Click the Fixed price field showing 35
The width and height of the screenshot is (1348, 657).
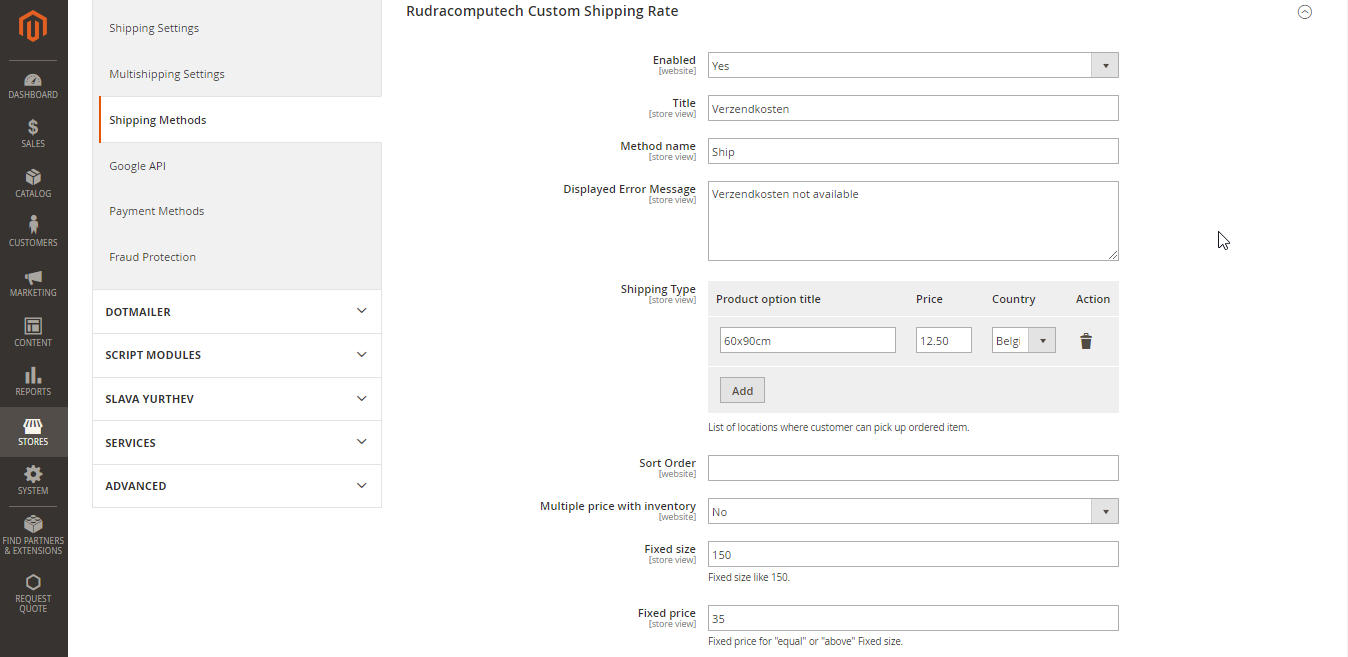(x=913, y=618)
